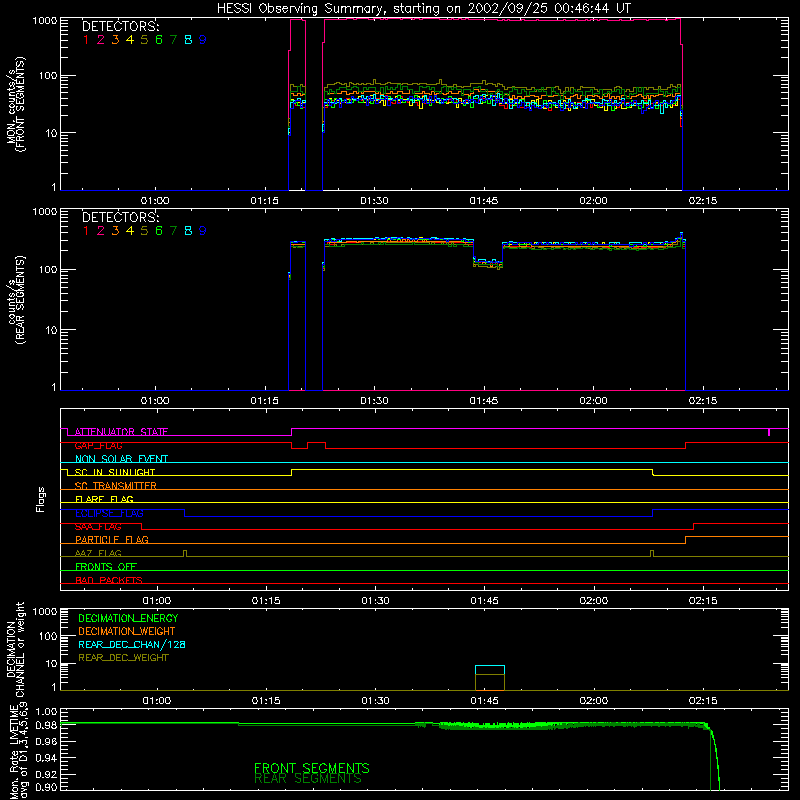The width and height of the screenshot is (800, 800).
Task: Select the FRONTS_OFF flag label
Action: coord(106,567)
